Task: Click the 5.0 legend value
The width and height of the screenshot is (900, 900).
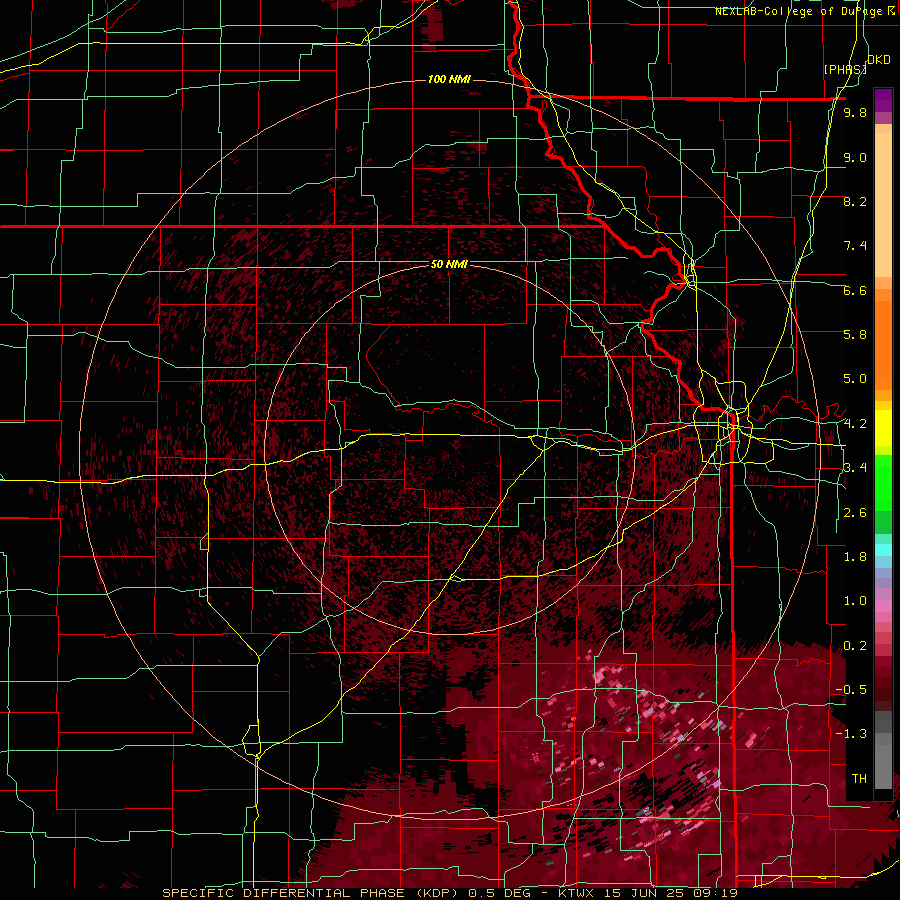Action: pyautogui.click(x=855, y=379)
